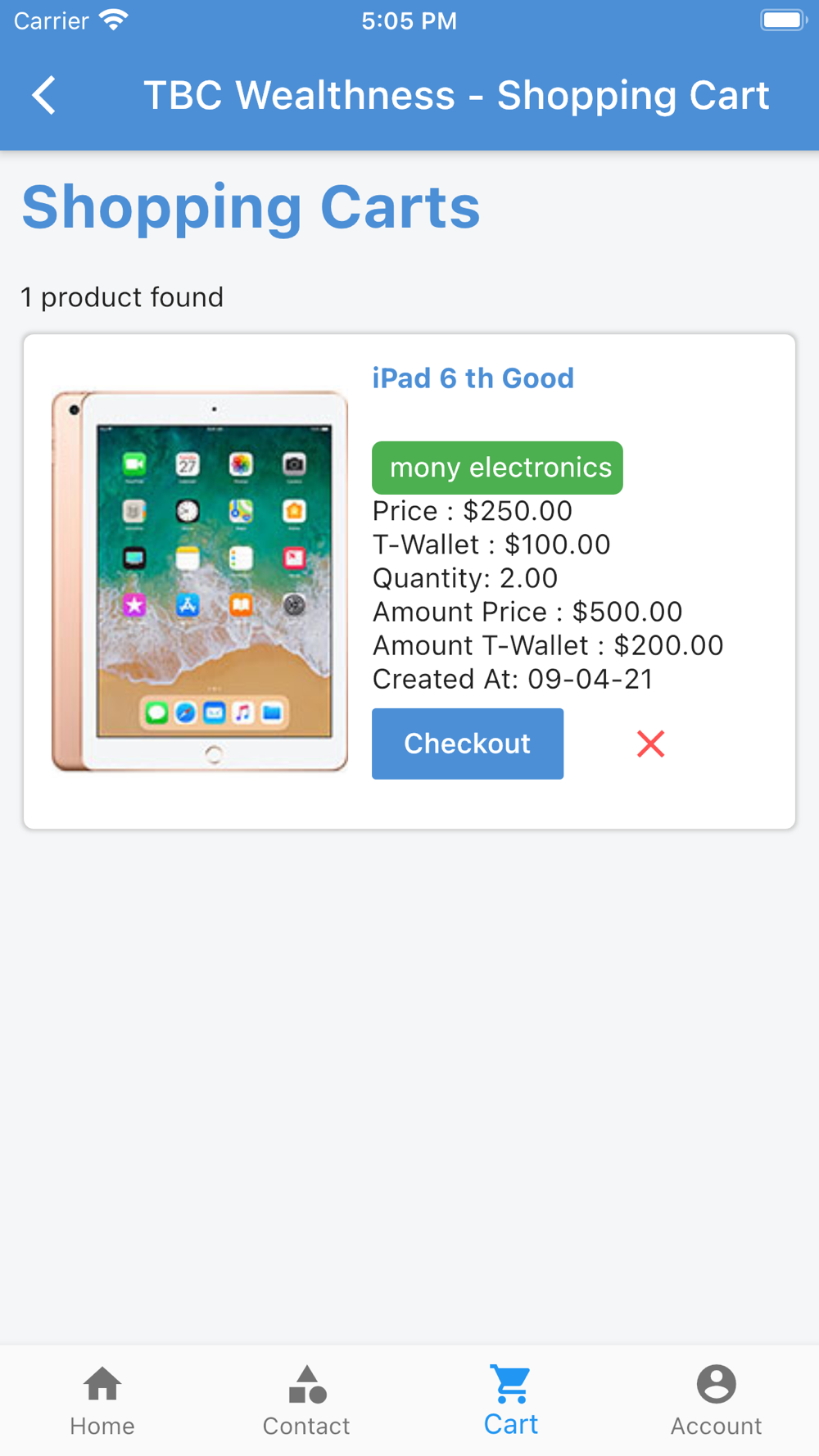
Task: Open the Contact shapes icon
Action: (307, 1384)
